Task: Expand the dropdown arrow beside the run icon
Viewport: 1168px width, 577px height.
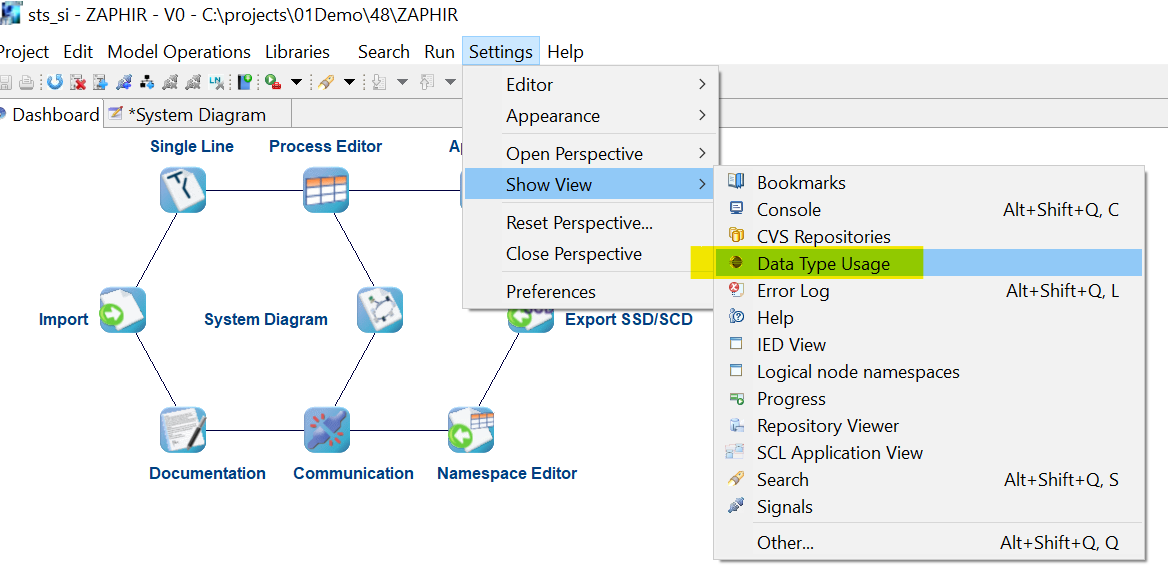Action: click(295, 82)
